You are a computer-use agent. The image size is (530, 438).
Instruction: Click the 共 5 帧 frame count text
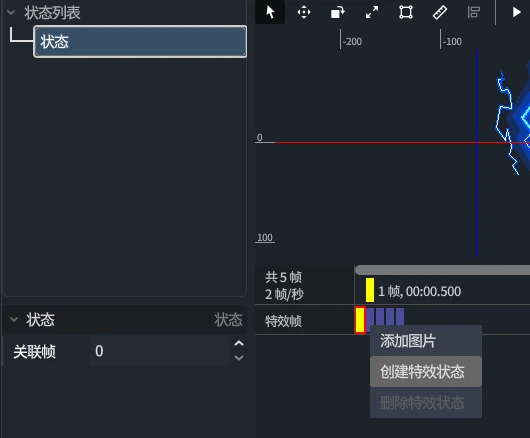(283, 277)
